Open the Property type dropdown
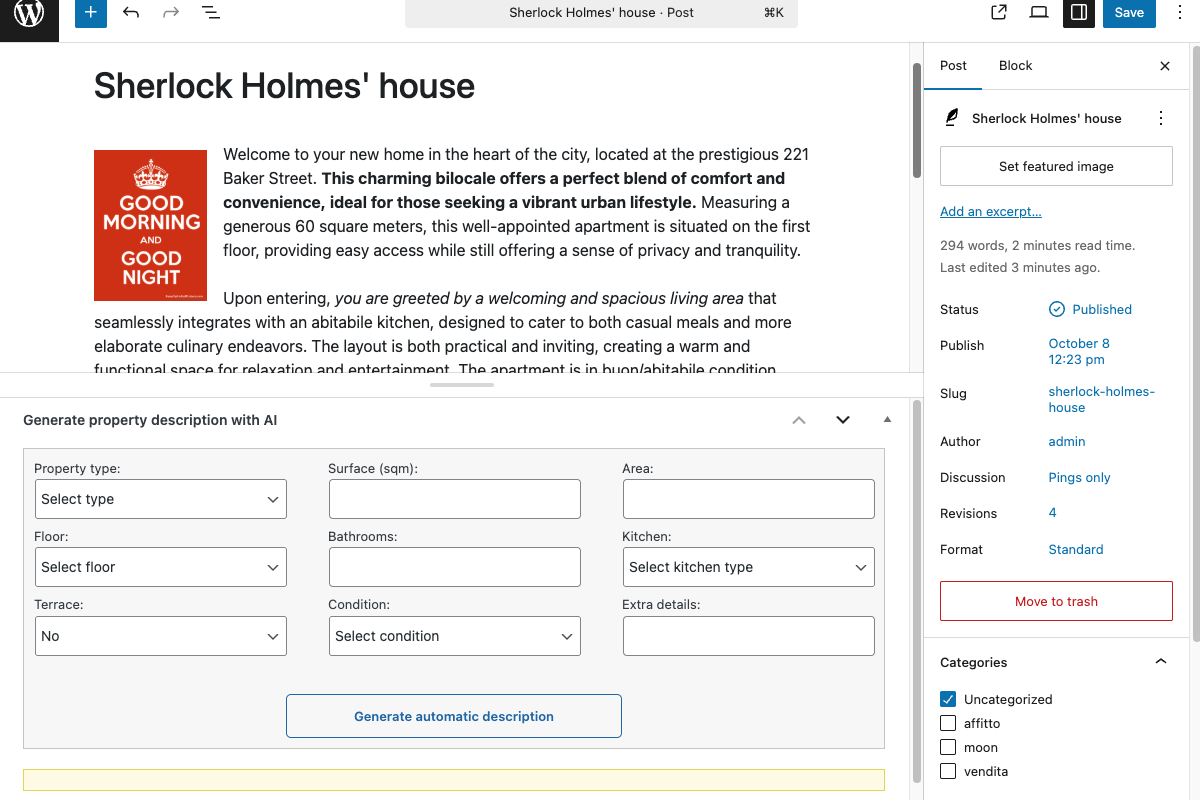The image size is (1200, 800). pos(160,498)
